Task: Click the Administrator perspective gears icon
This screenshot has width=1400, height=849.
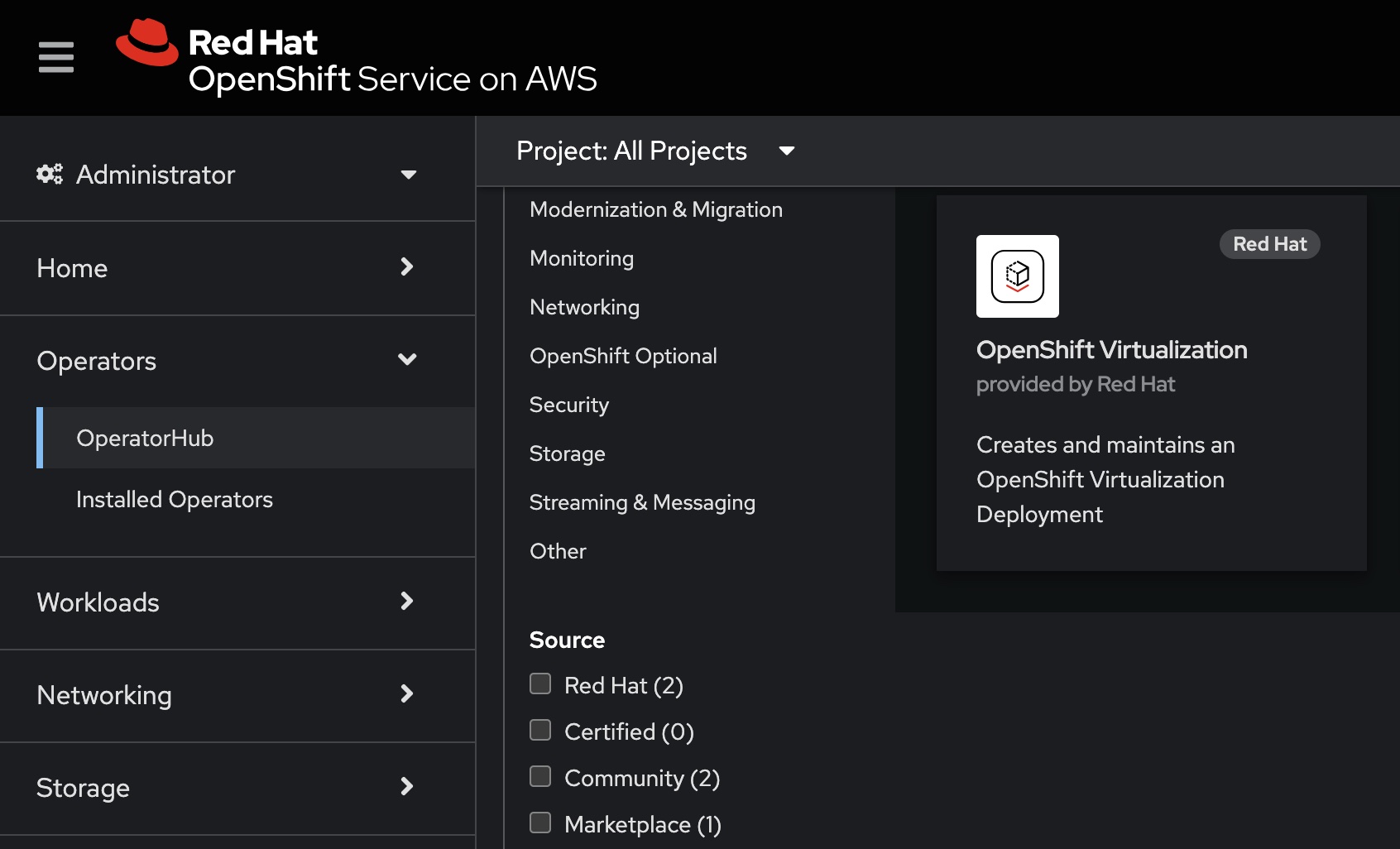Action: pyautogui.click(x=50, y=175)
